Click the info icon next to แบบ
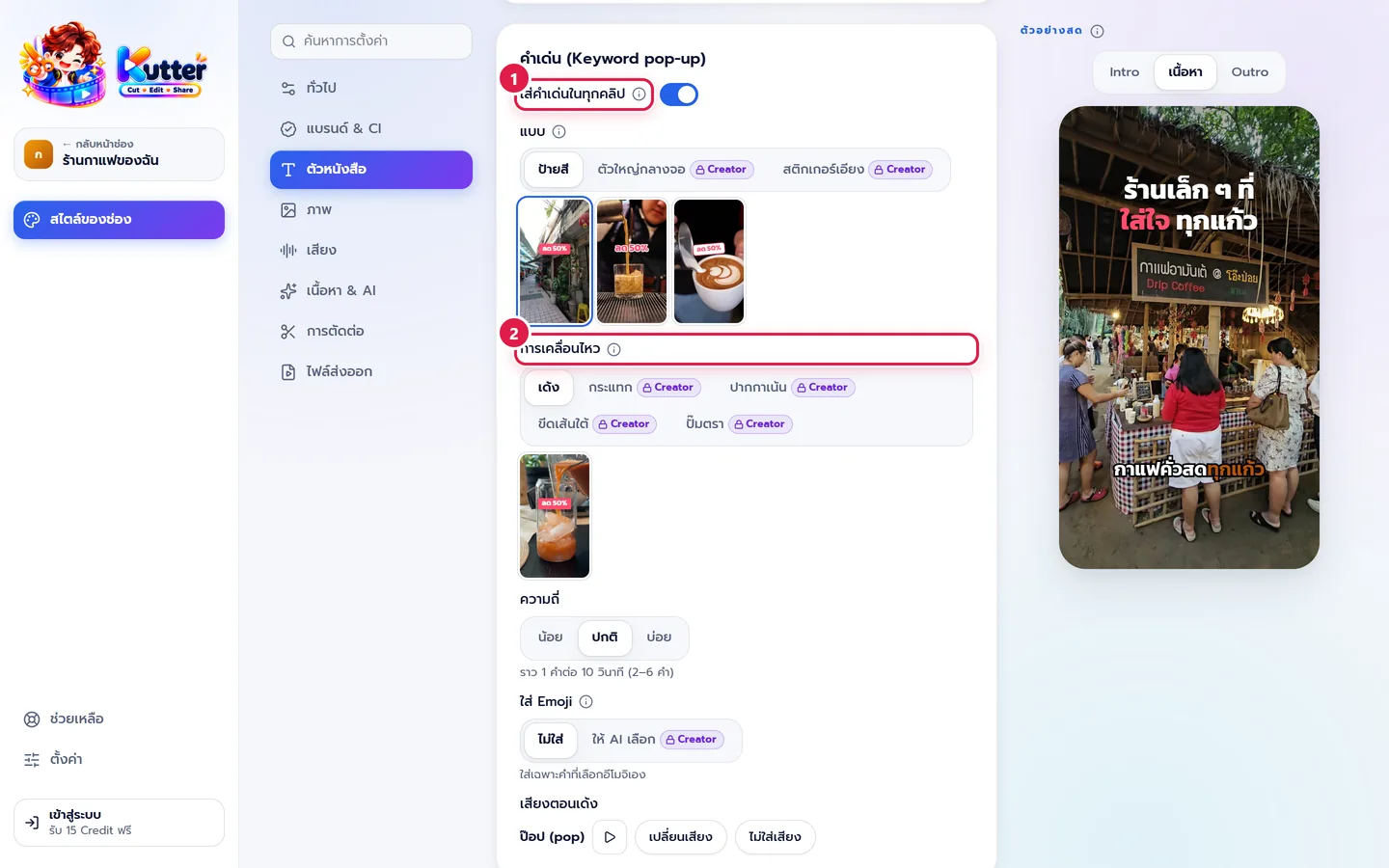The image size is (1389, 868). 558,131
